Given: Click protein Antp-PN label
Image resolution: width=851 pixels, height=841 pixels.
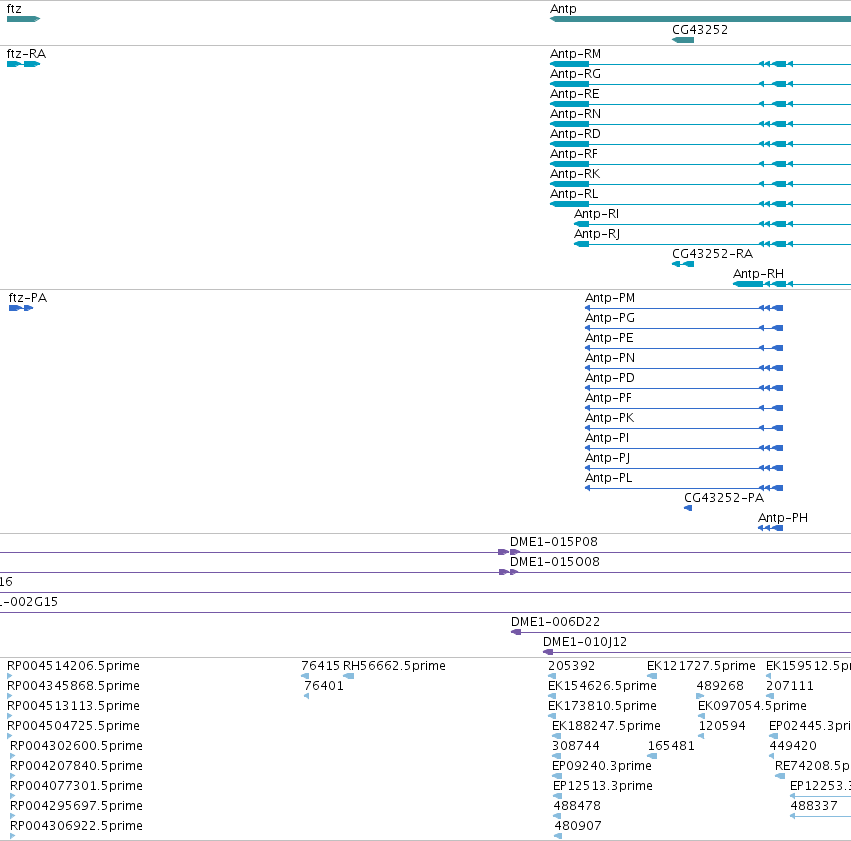Looking at the screenshot, I should [609, 358].
